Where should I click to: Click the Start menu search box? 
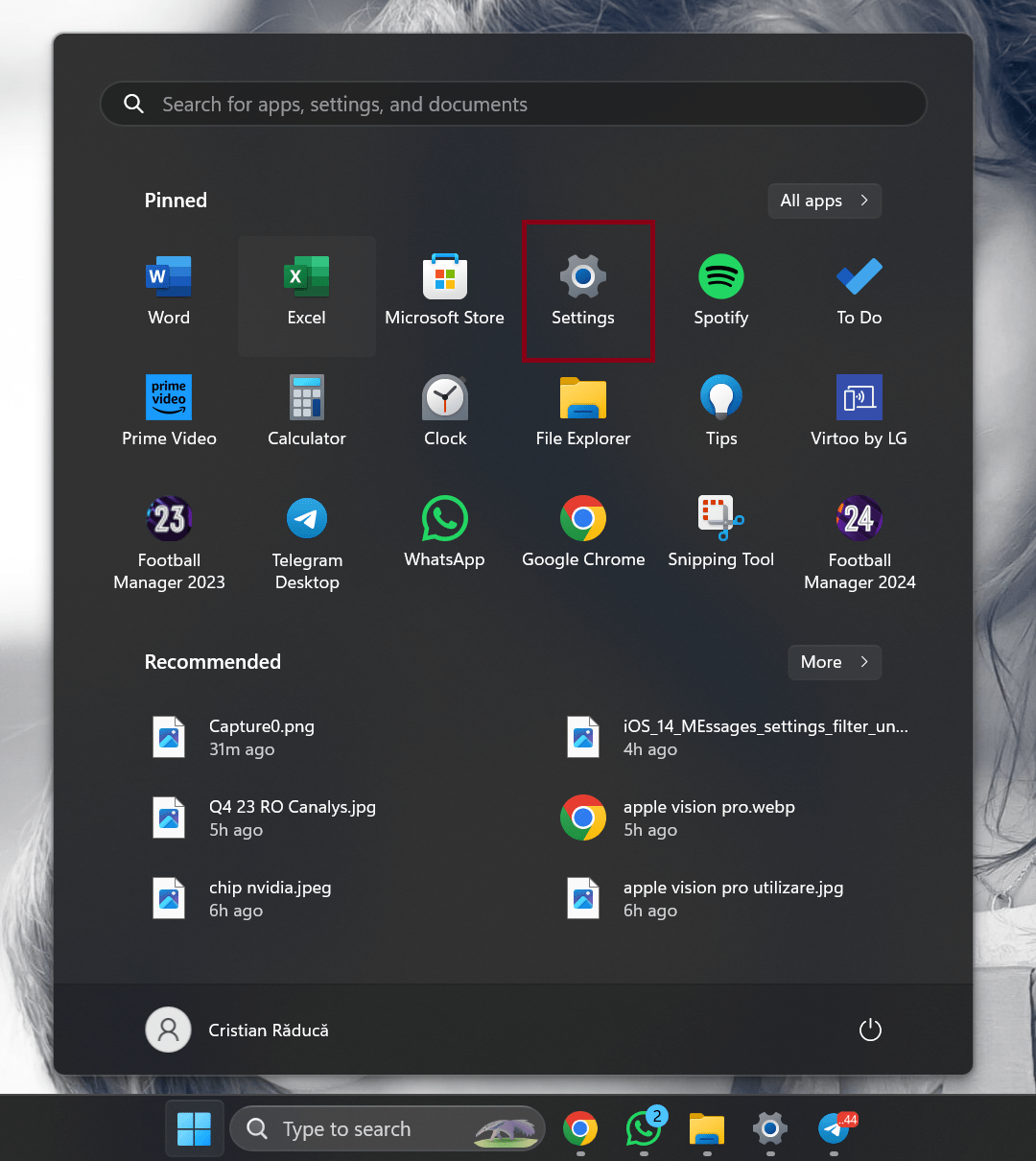[x=513, y=105]
